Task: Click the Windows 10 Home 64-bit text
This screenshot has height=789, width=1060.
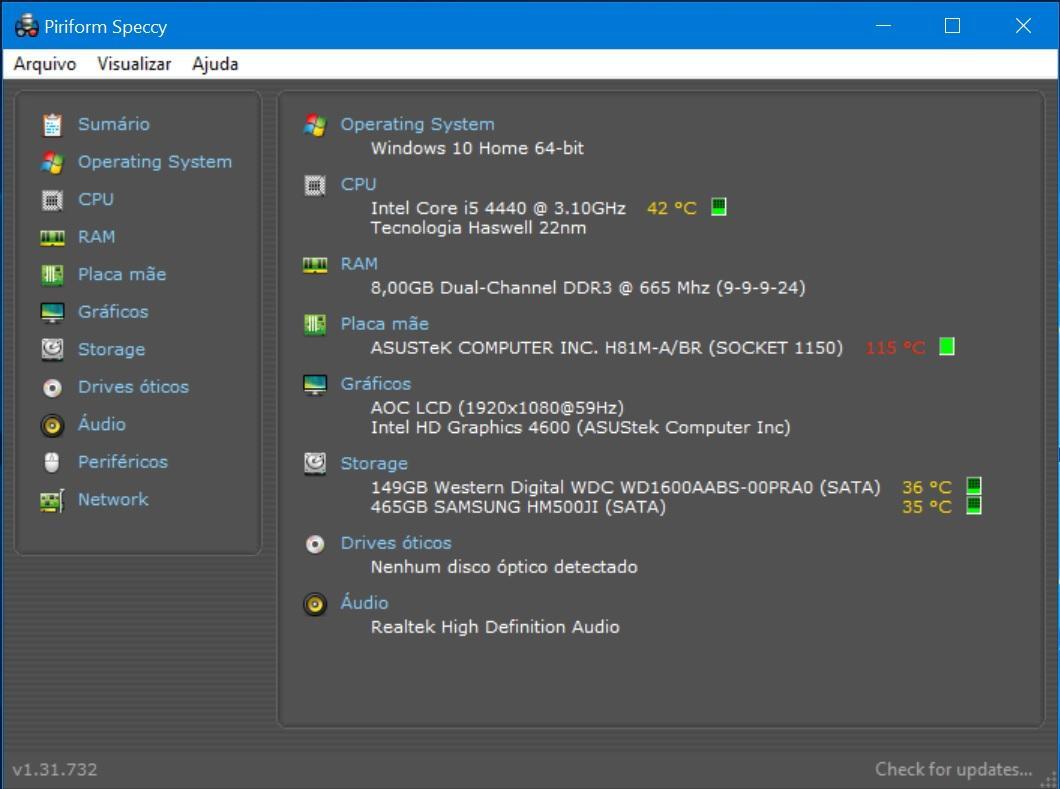Action: [x=477, y=148]
